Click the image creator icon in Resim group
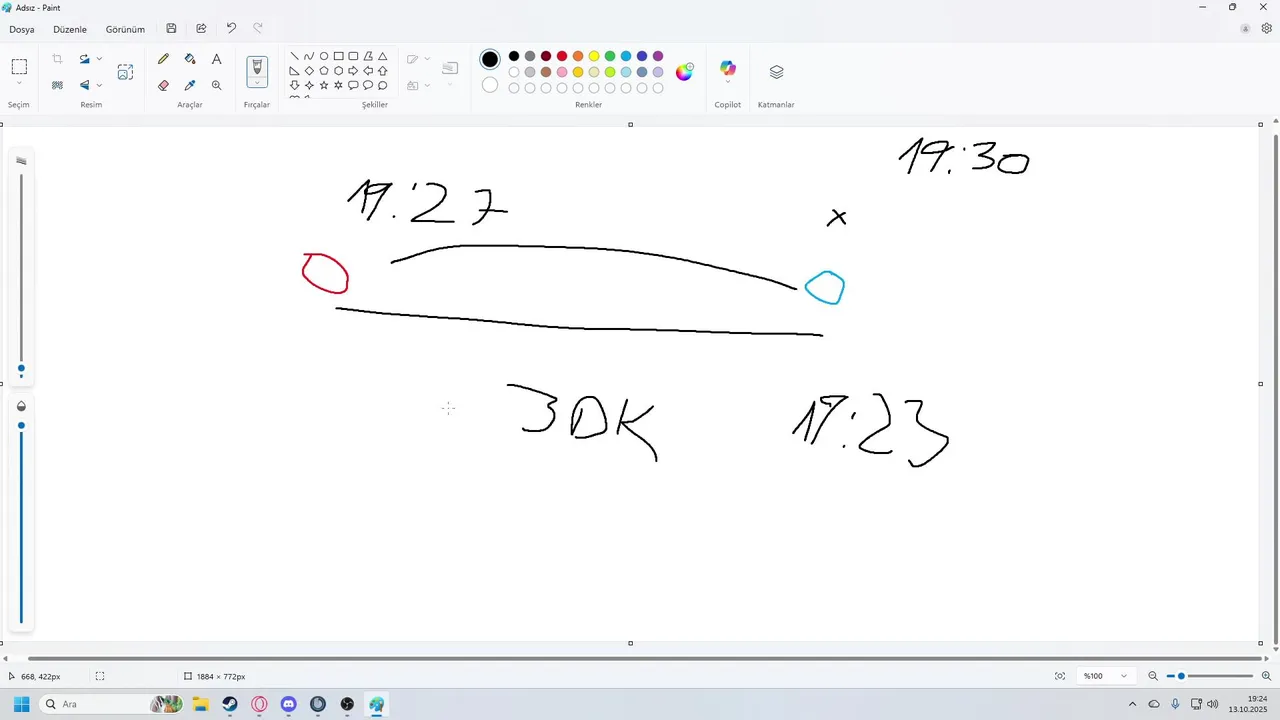The image size is (1280, 720). click(x=125, y=72)
